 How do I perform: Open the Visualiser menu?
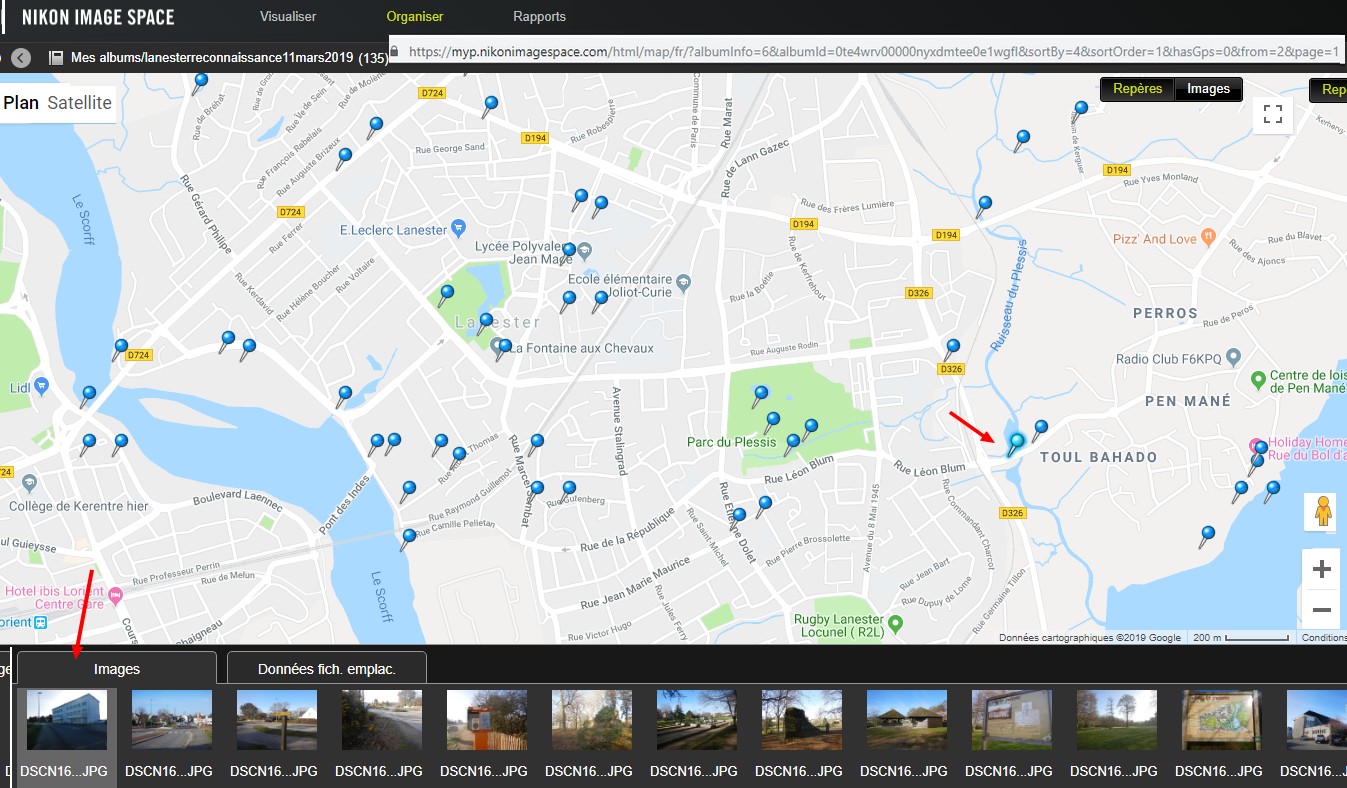click(288, 17)
